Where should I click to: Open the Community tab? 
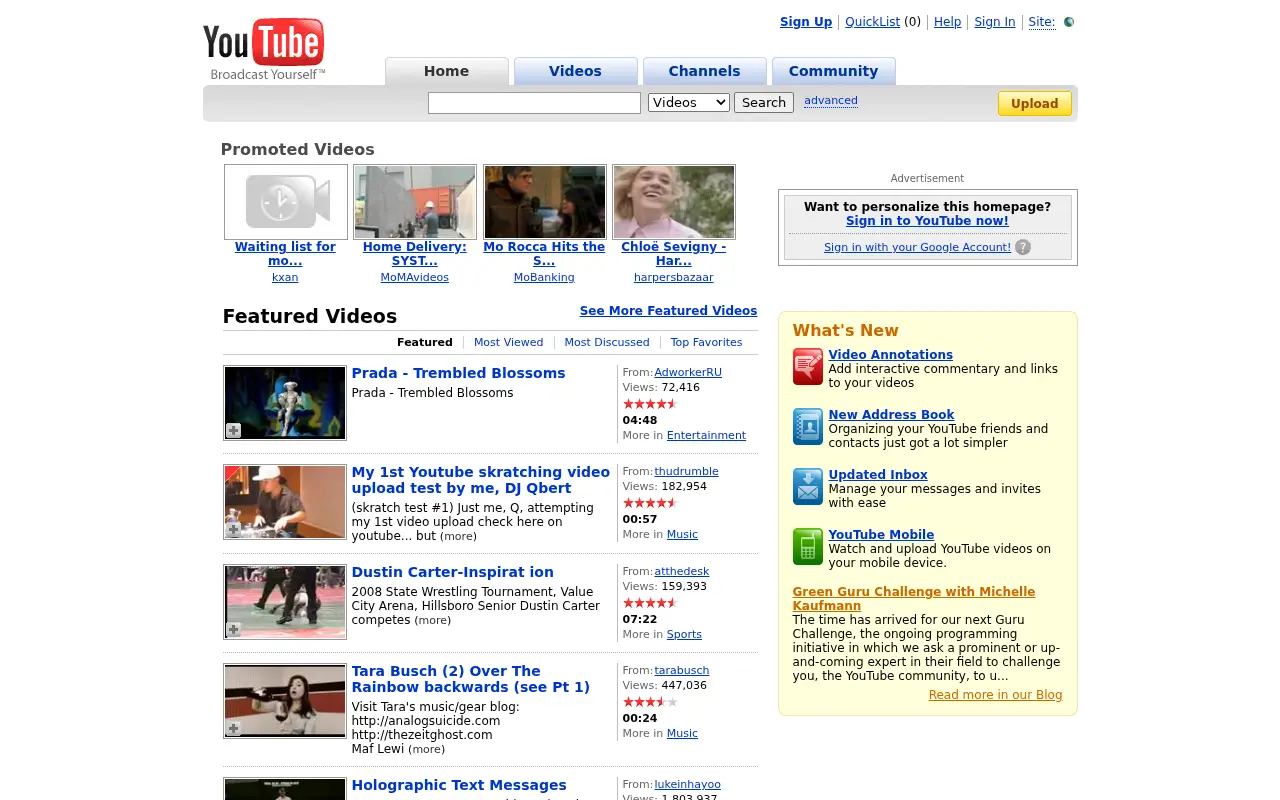tap(833, 71)
